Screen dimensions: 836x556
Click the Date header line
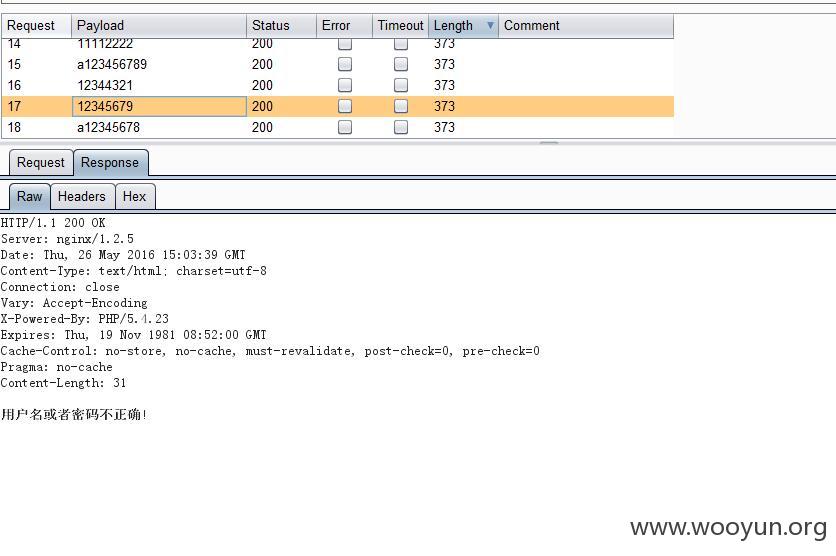tap(123, 255)
